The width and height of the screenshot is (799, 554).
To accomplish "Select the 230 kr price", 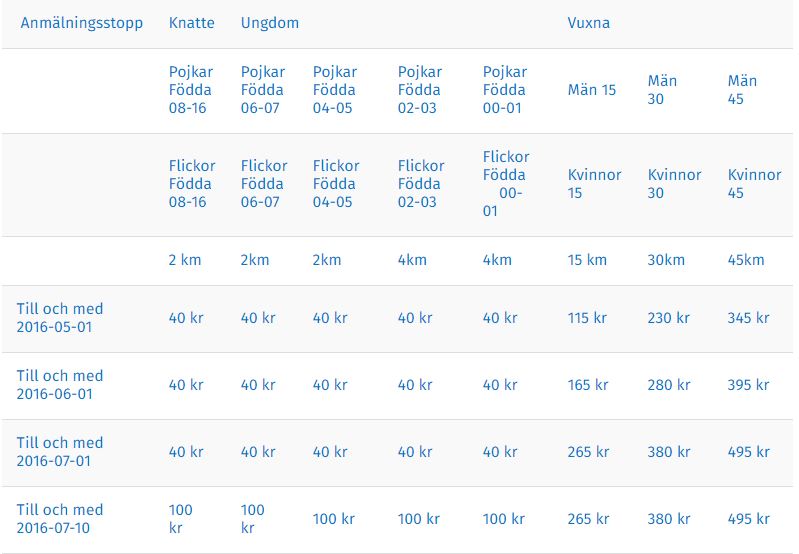I will tap(668, 319).
